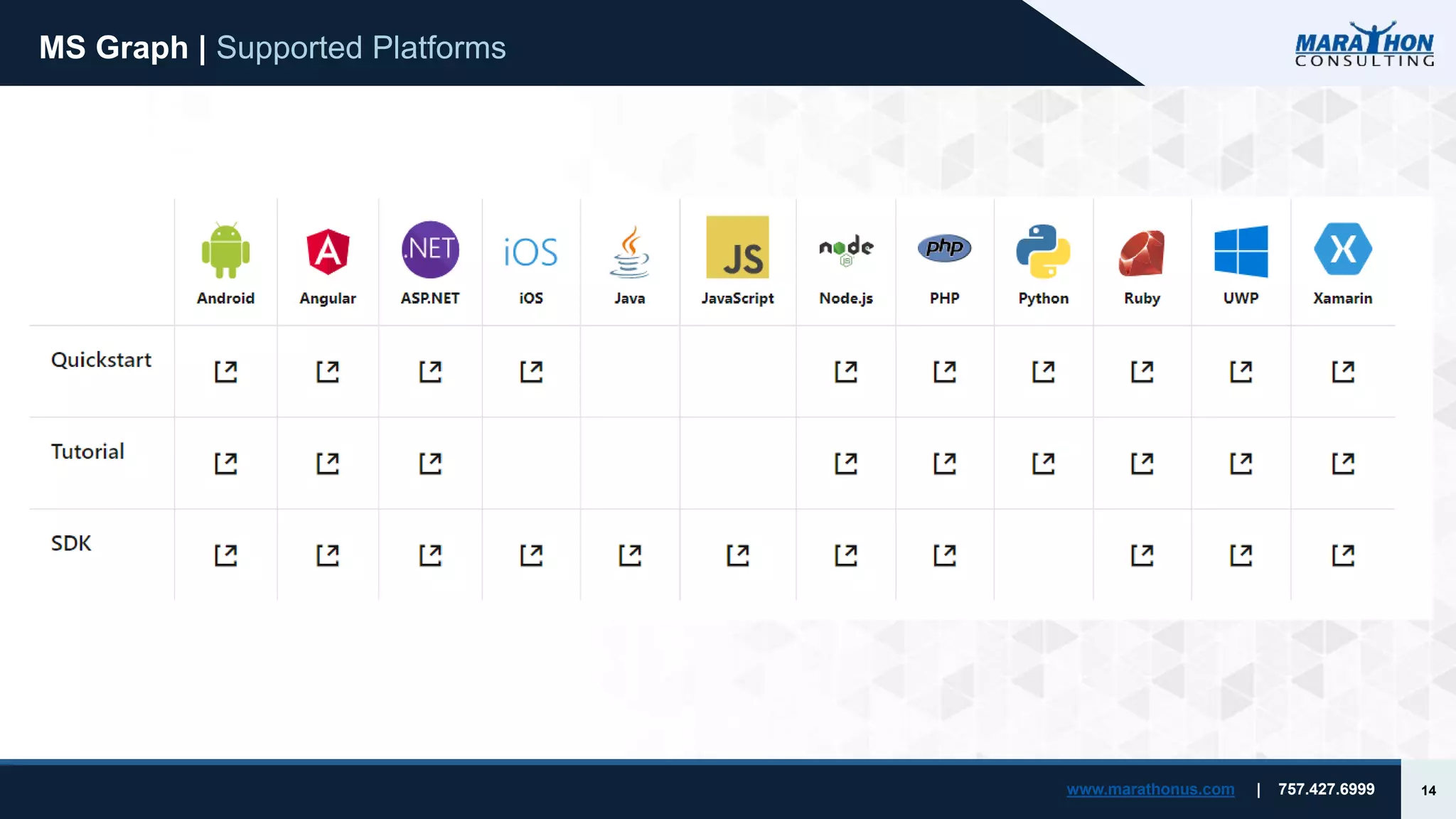Click the ASP.NET purple circle logo
Screen dimensions: 1456x819
pyautogui.click(x=430, y=250)
